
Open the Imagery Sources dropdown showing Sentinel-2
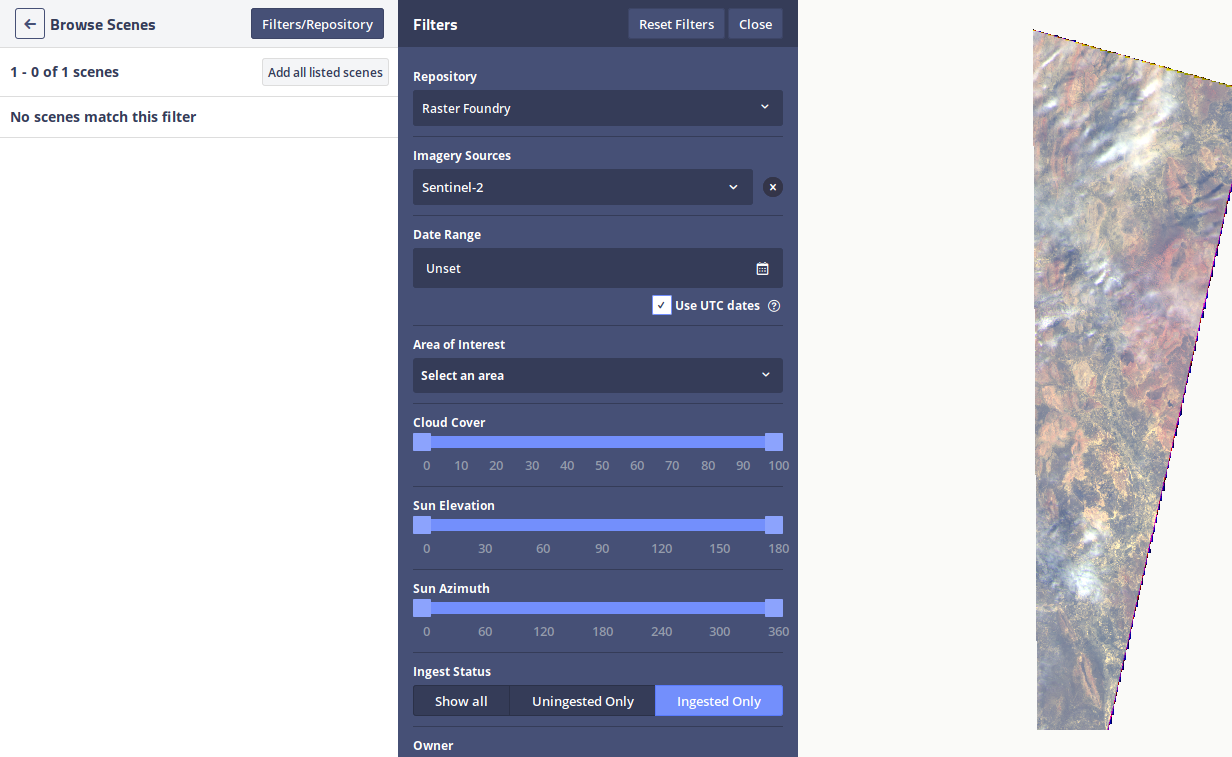[x=583, y=187]
